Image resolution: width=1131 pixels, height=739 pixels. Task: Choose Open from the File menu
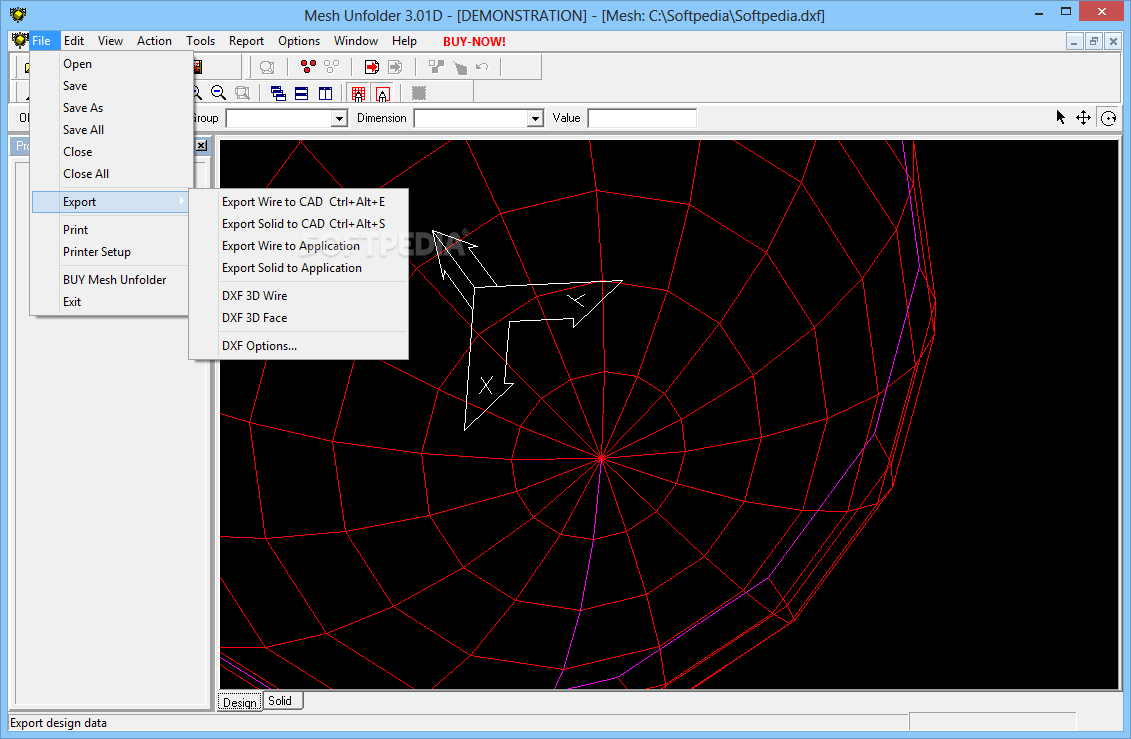[x=112, y=63]
